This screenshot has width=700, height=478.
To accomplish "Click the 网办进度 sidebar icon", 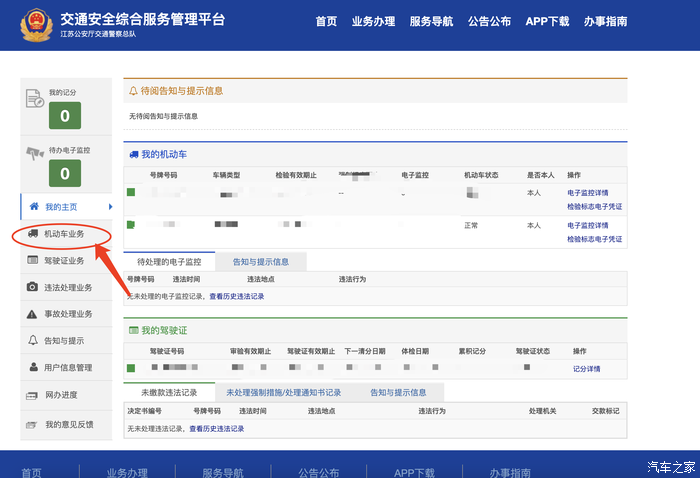I will pos(33,395).
